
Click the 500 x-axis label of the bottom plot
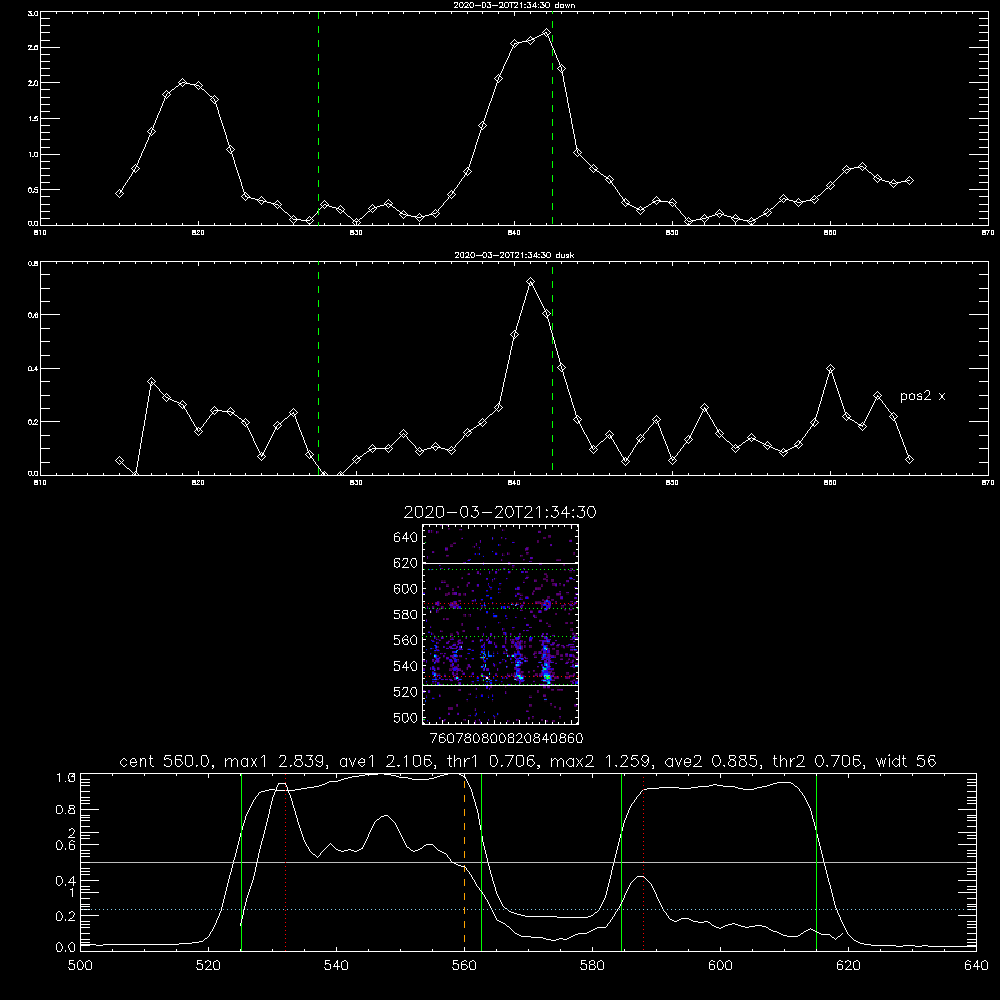(x=80, y=966)
